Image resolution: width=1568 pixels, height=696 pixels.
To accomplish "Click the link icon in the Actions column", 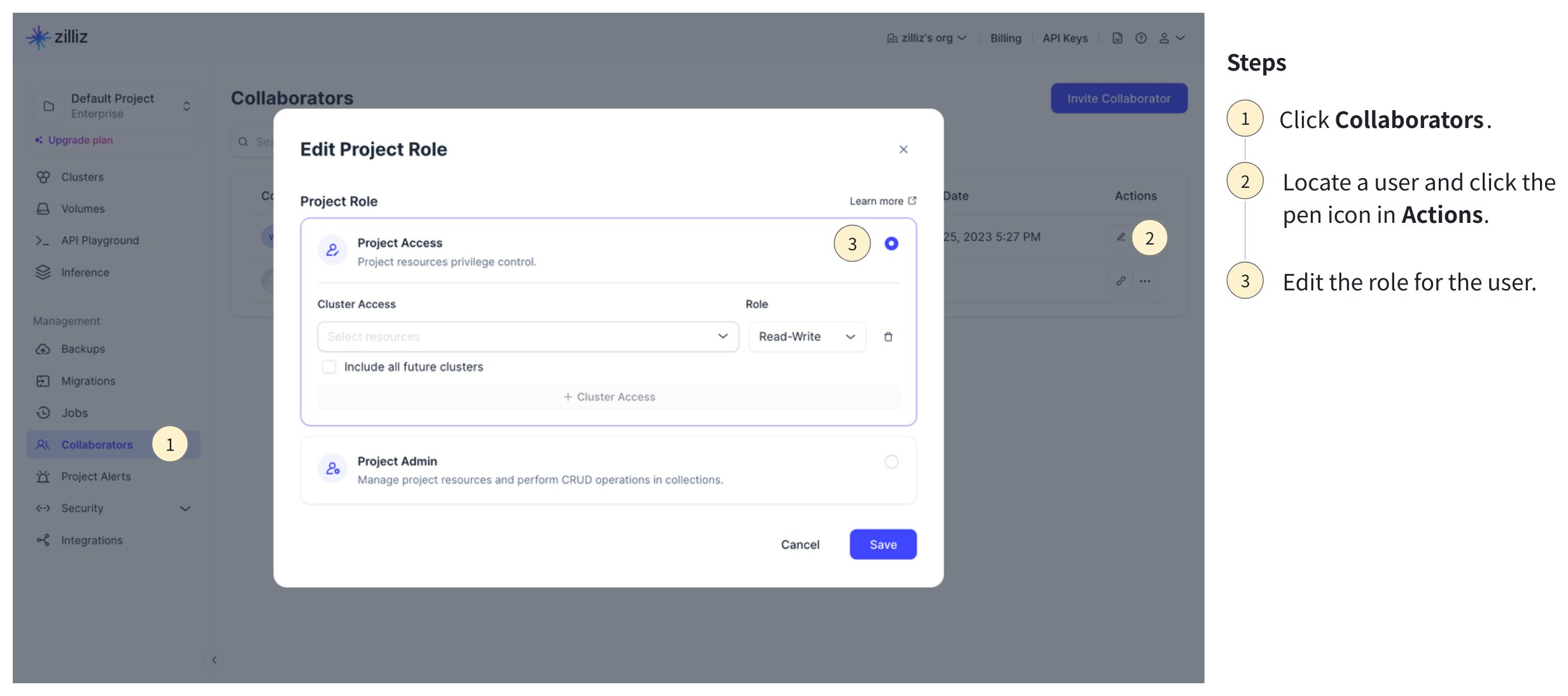I will tap(1120, 281).
